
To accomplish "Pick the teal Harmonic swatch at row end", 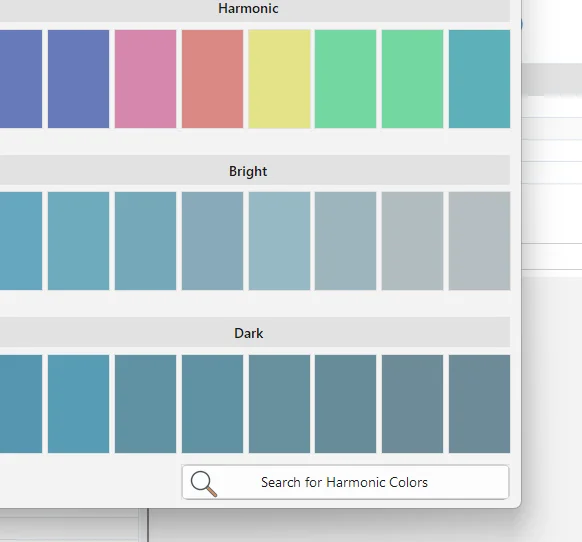I will point(479,79).
